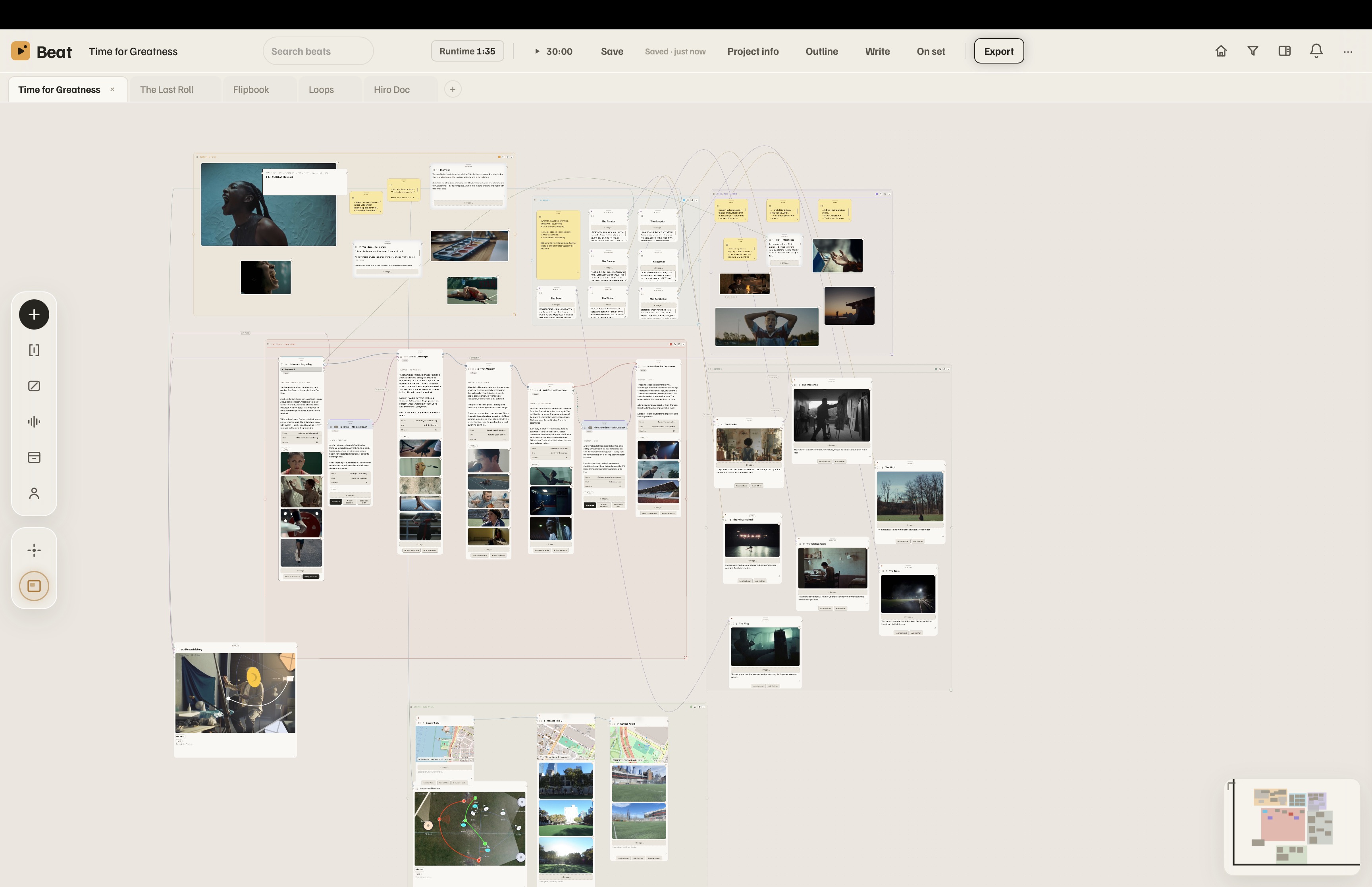
Task: Toggle the side panel layout icon
Action: tap(1284, 51)
